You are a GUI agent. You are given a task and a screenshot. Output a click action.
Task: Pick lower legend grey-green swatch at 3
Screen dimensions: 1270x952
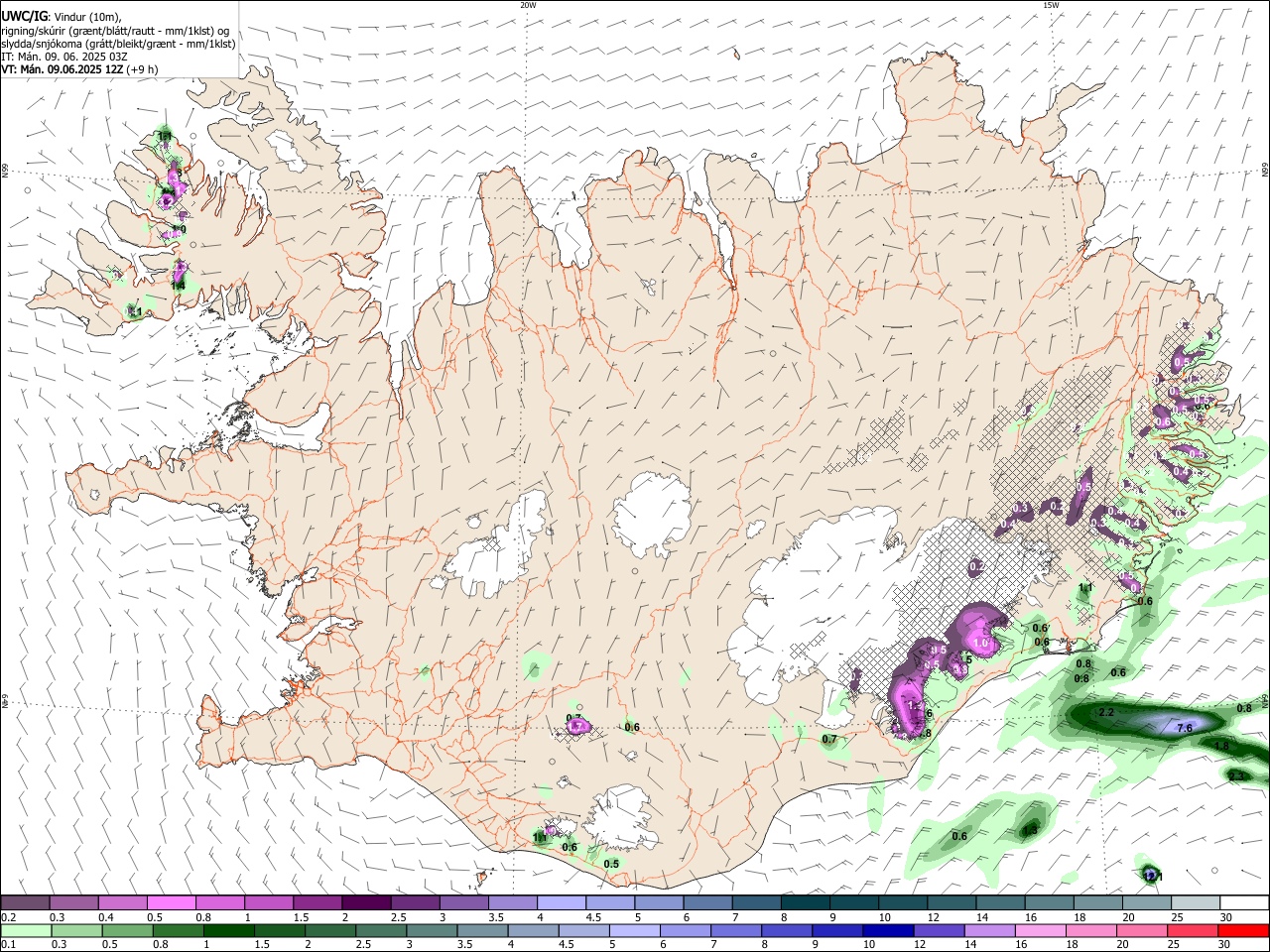pyautogui.click(x=432, y=930)
